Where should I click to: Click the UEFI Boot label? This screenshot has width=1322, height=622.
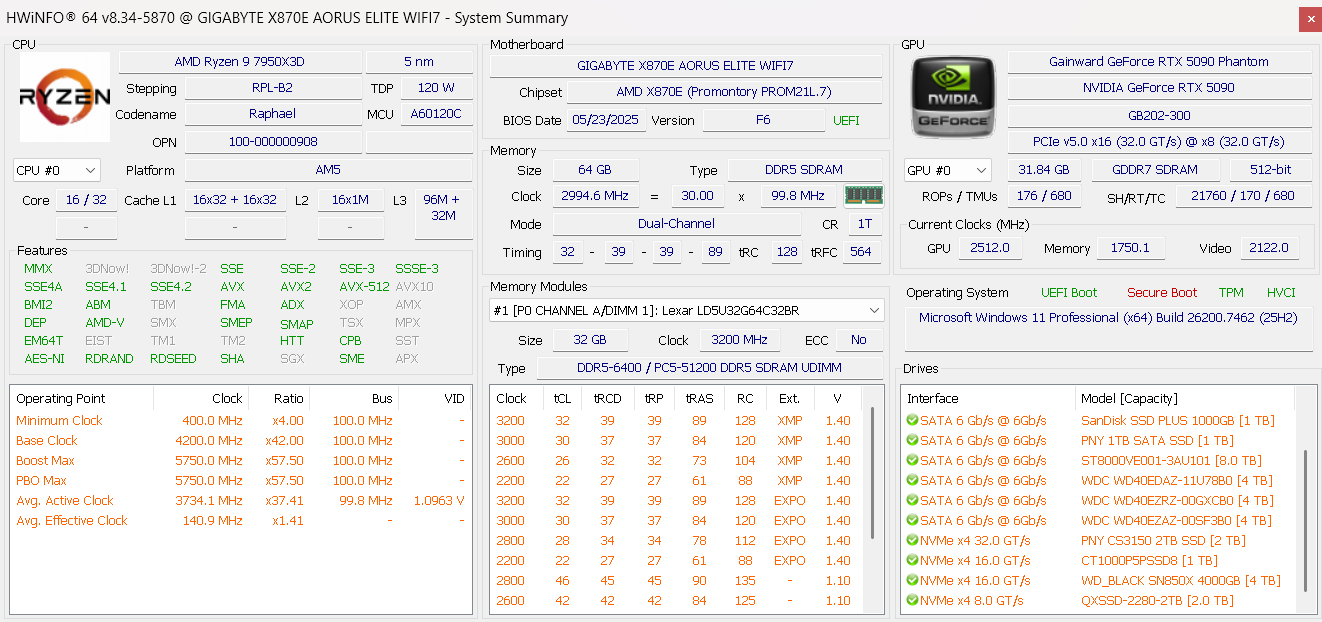point(1069,293)
